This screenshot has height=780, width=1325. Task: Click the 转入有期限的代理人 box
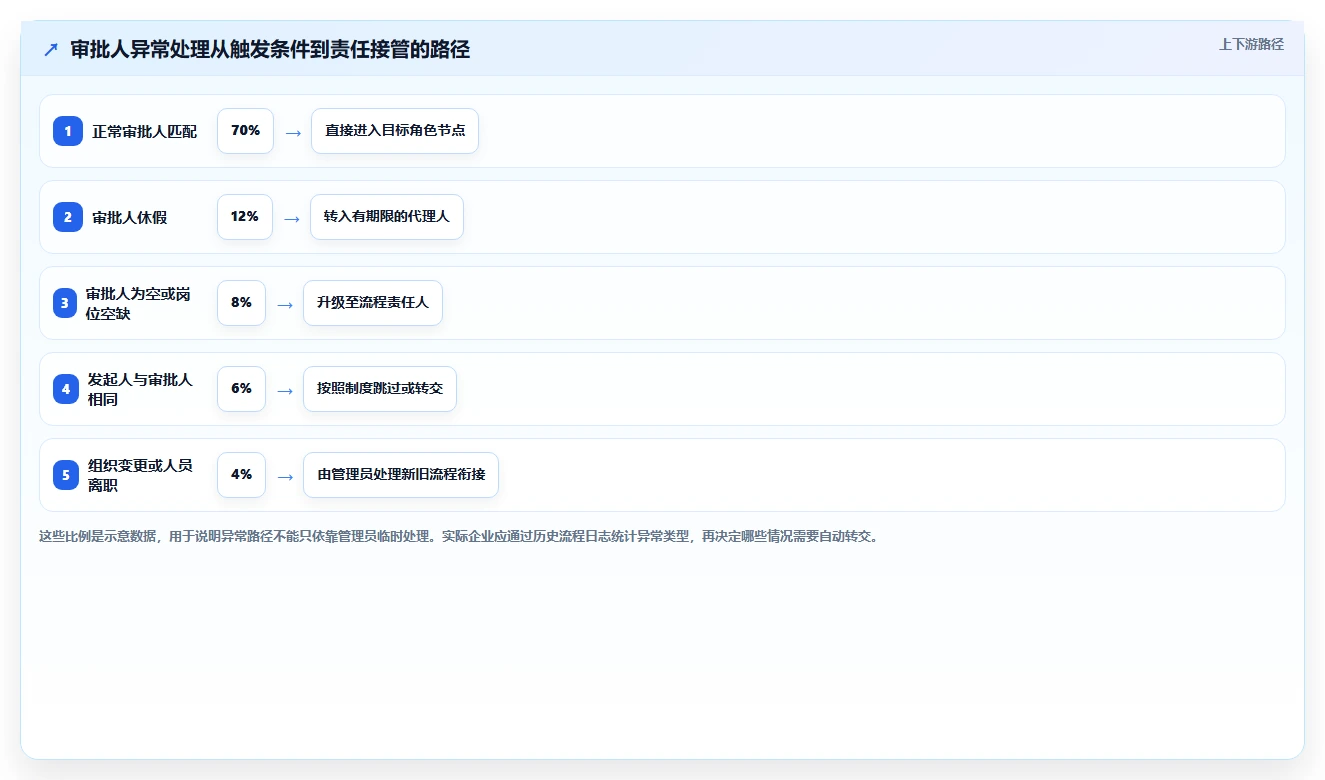pyautogui.click(x=387, y=217)
